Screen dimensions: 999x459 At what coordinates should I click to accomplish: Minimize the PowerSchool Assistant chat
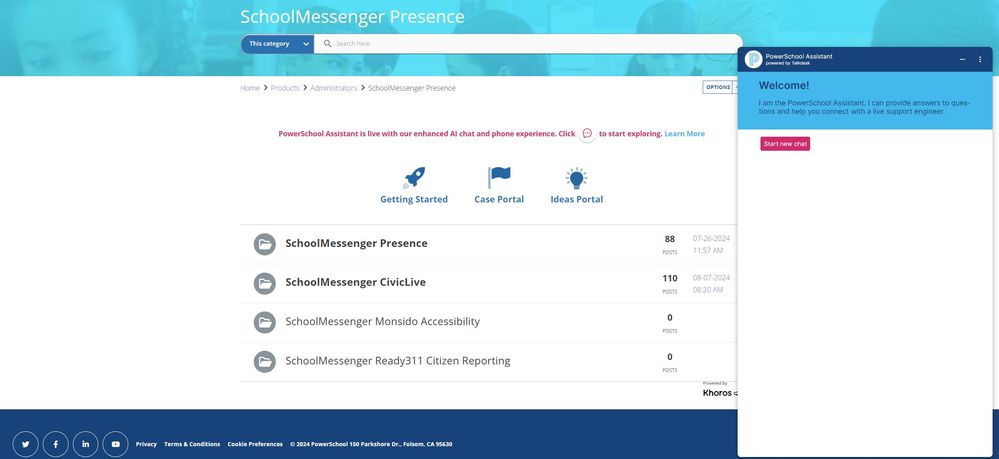pos(962,60)
